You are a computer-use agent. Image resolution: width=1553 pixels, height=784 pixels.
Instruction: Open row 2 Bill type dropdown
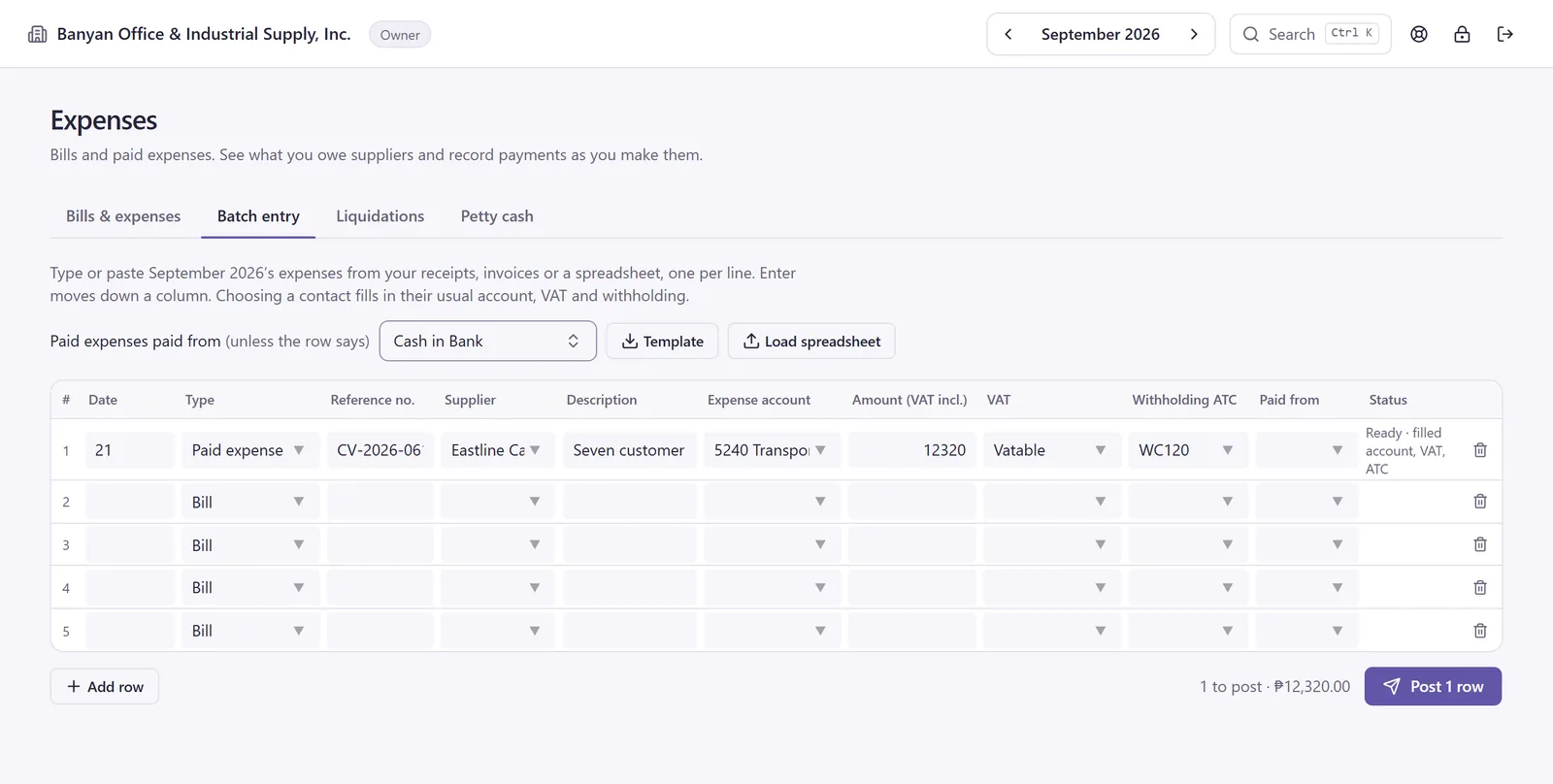(250, 502)
